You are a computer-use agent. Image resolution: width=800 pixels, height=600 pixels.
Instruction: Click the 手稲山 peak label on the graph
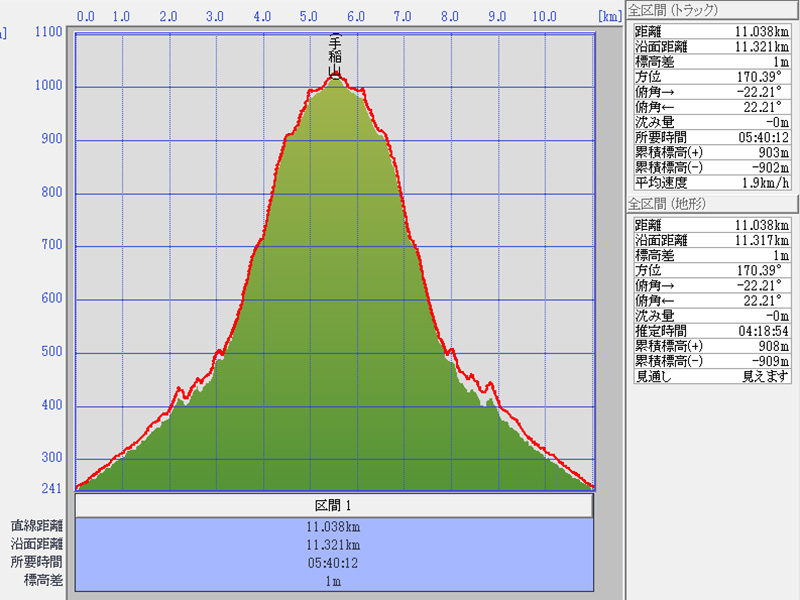[x=335, y=56]
